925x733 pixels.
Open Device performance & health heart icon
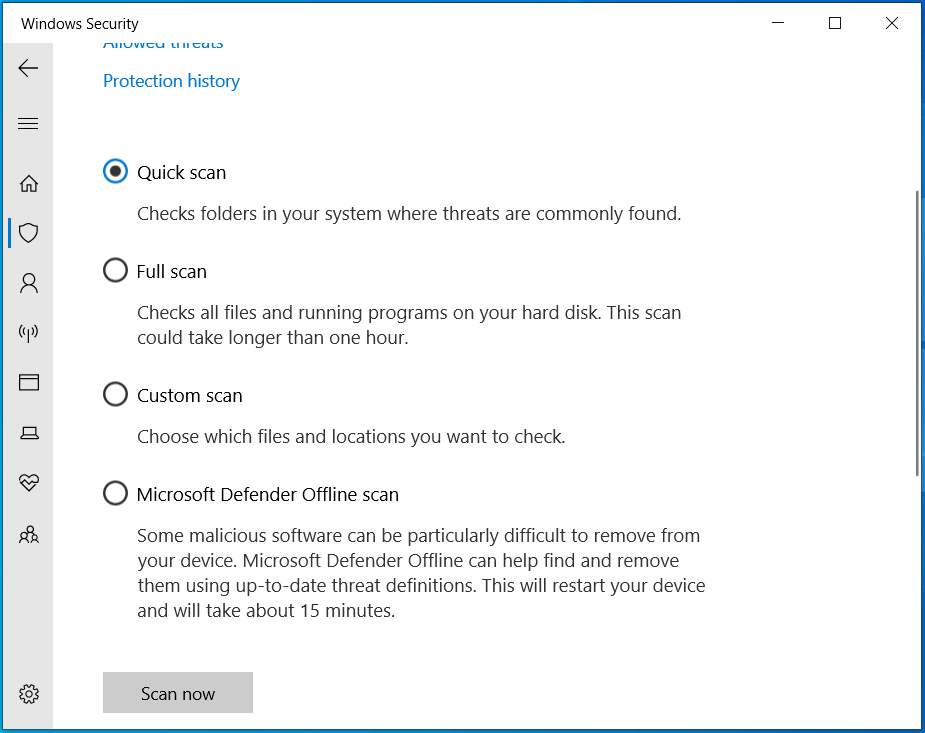click(28, 483)
